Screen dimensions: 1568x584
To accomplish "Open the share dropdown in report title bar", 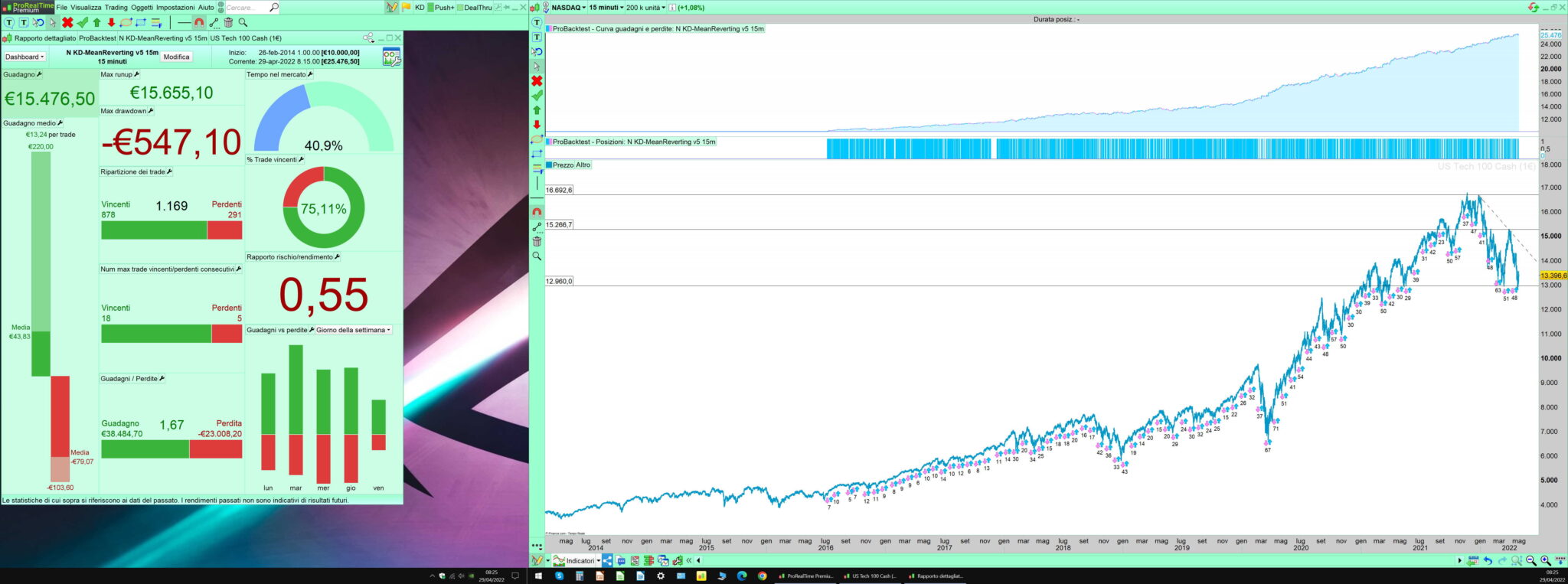I will click(x=369, y=38).
